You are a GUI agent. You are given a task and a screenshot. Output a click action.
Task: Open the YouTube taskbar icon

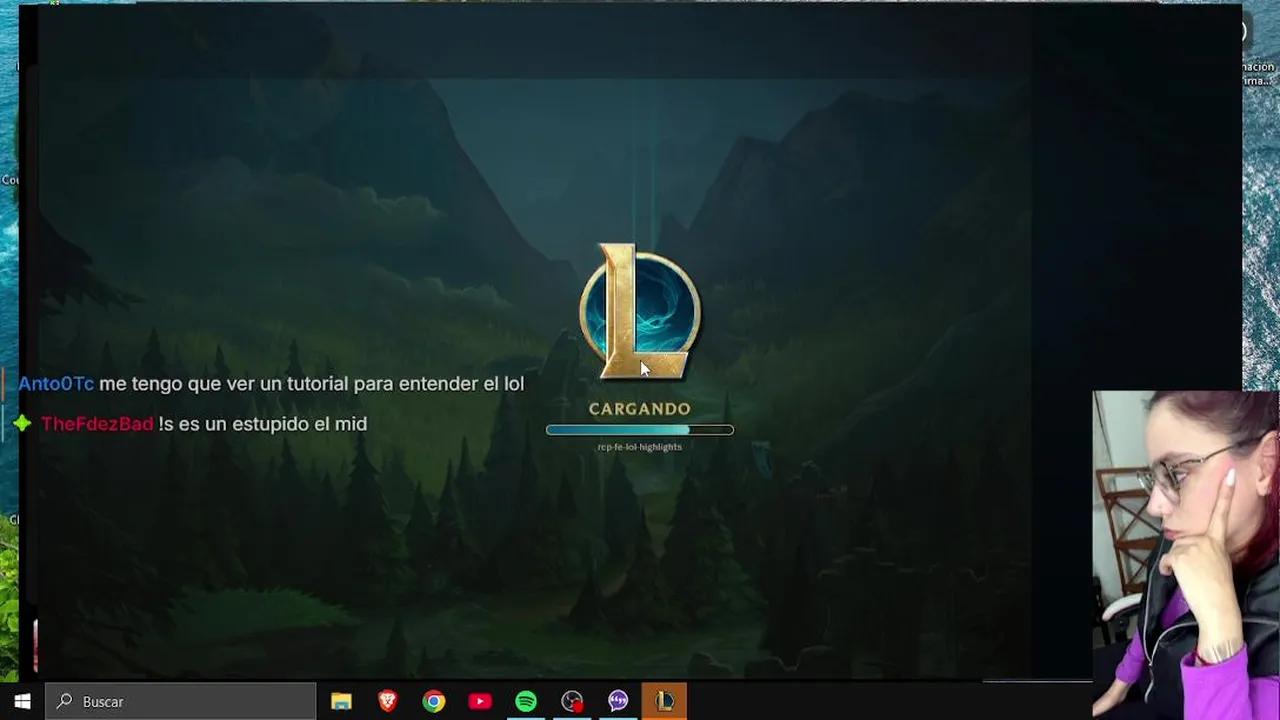coord(479,702)
